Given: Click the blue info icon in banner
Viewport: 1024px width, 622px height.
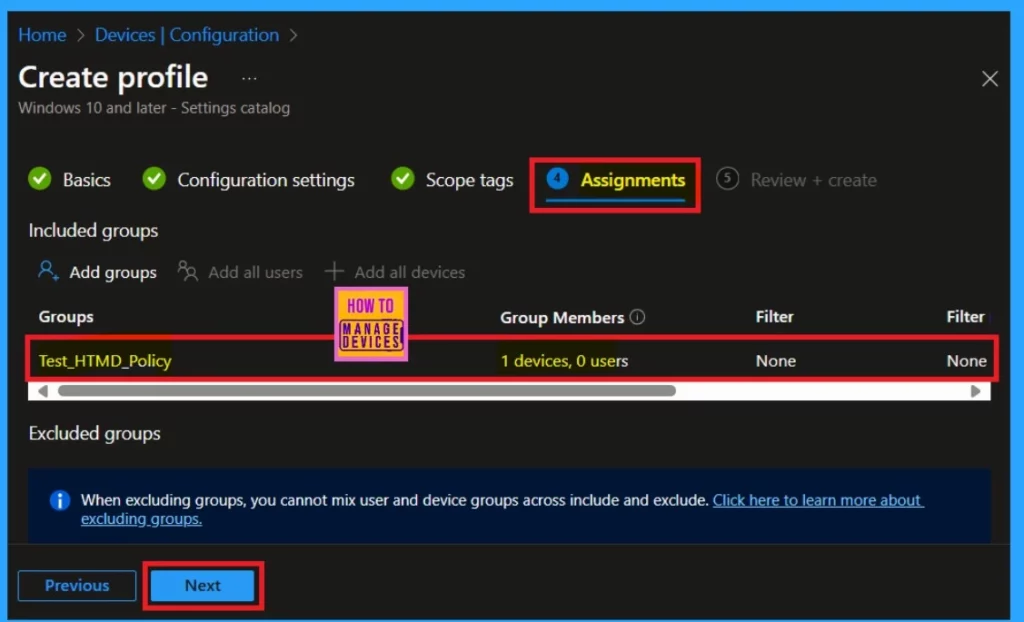Looking at the screenshot, I should coord(59,500).
